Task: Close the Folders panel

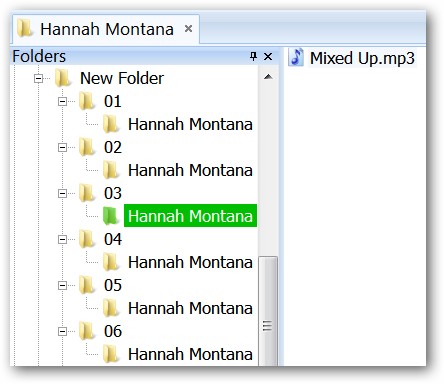Action: point(268,56)
